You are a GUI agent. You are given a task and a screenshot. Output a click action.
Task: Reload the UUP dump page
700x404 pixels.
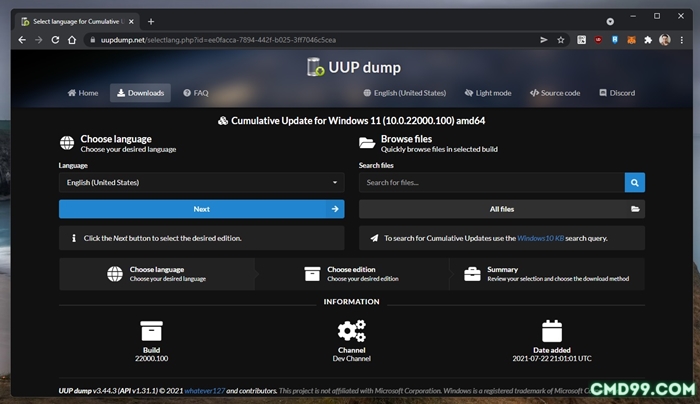pyautogui.click(x=55, y=40)
